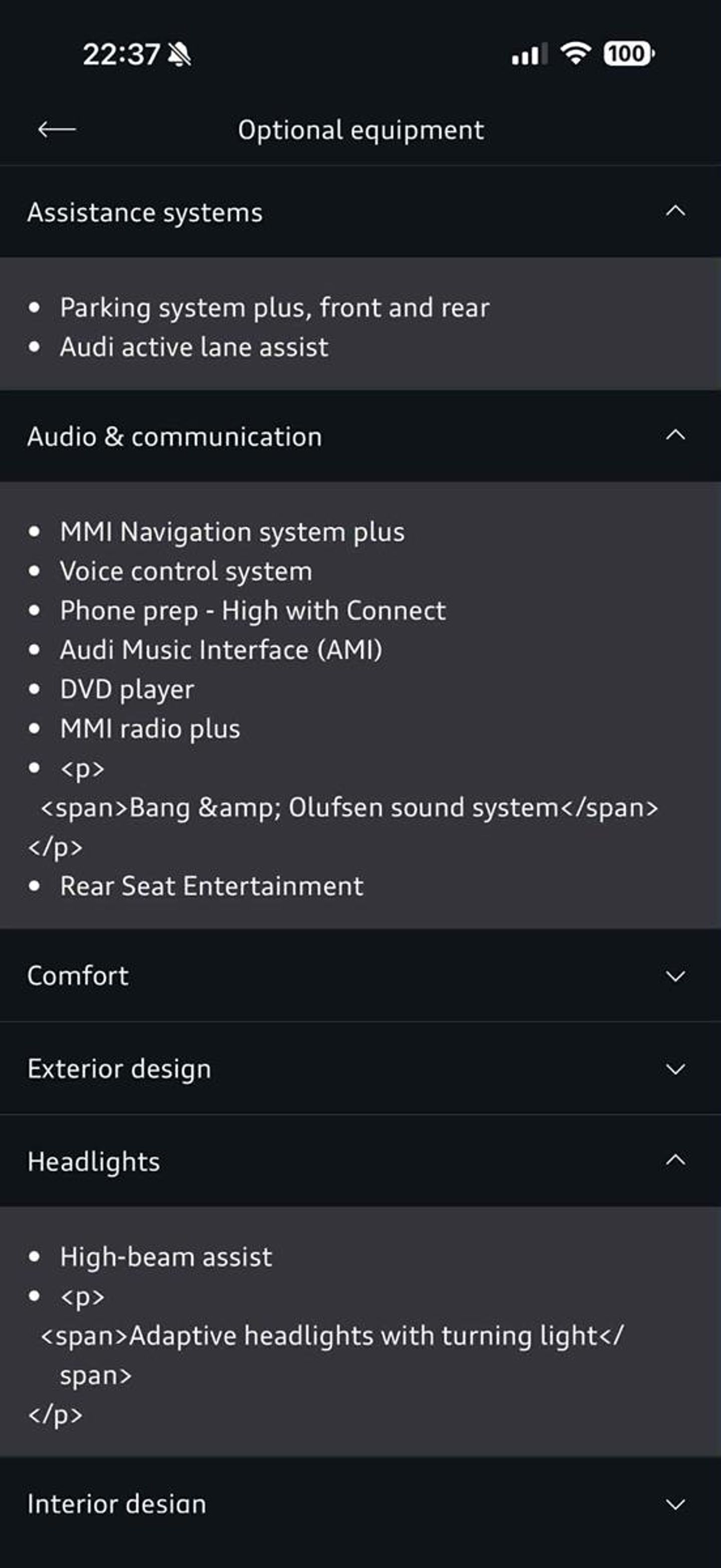Expand the Comfort section chevron
The width and height of the screenshot is (721, 1568).
coord(675,976)
